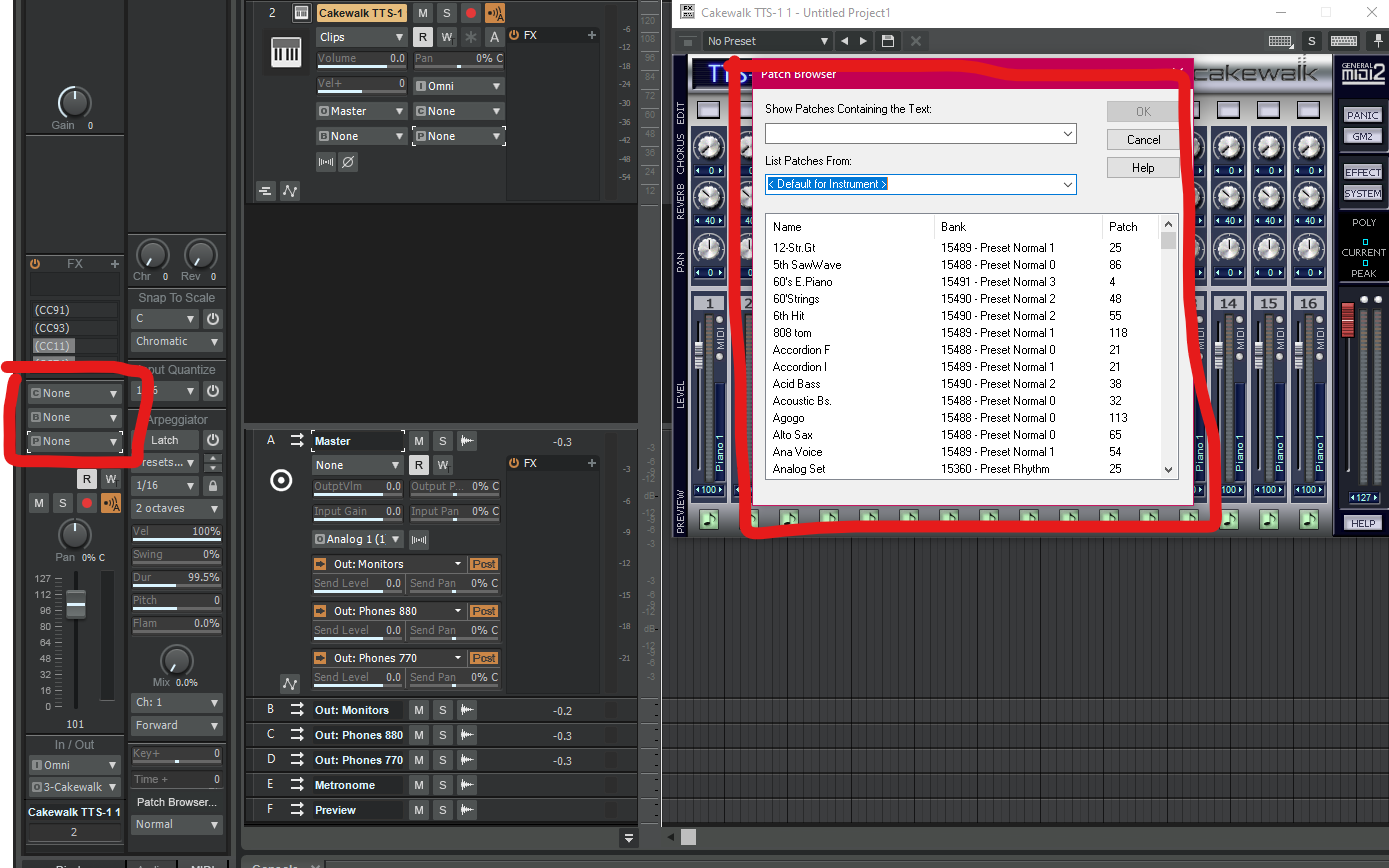Viewport: 1389px width, 868px height.
Task: Click the track 2 take lanes icon
Action: pyautogui.click(x=265, y=190)
